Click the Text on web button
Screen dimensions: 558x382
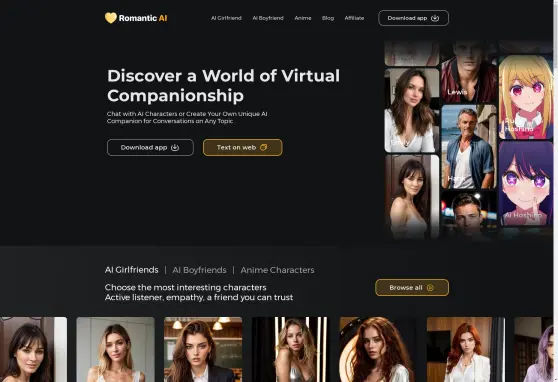[243, 147]
